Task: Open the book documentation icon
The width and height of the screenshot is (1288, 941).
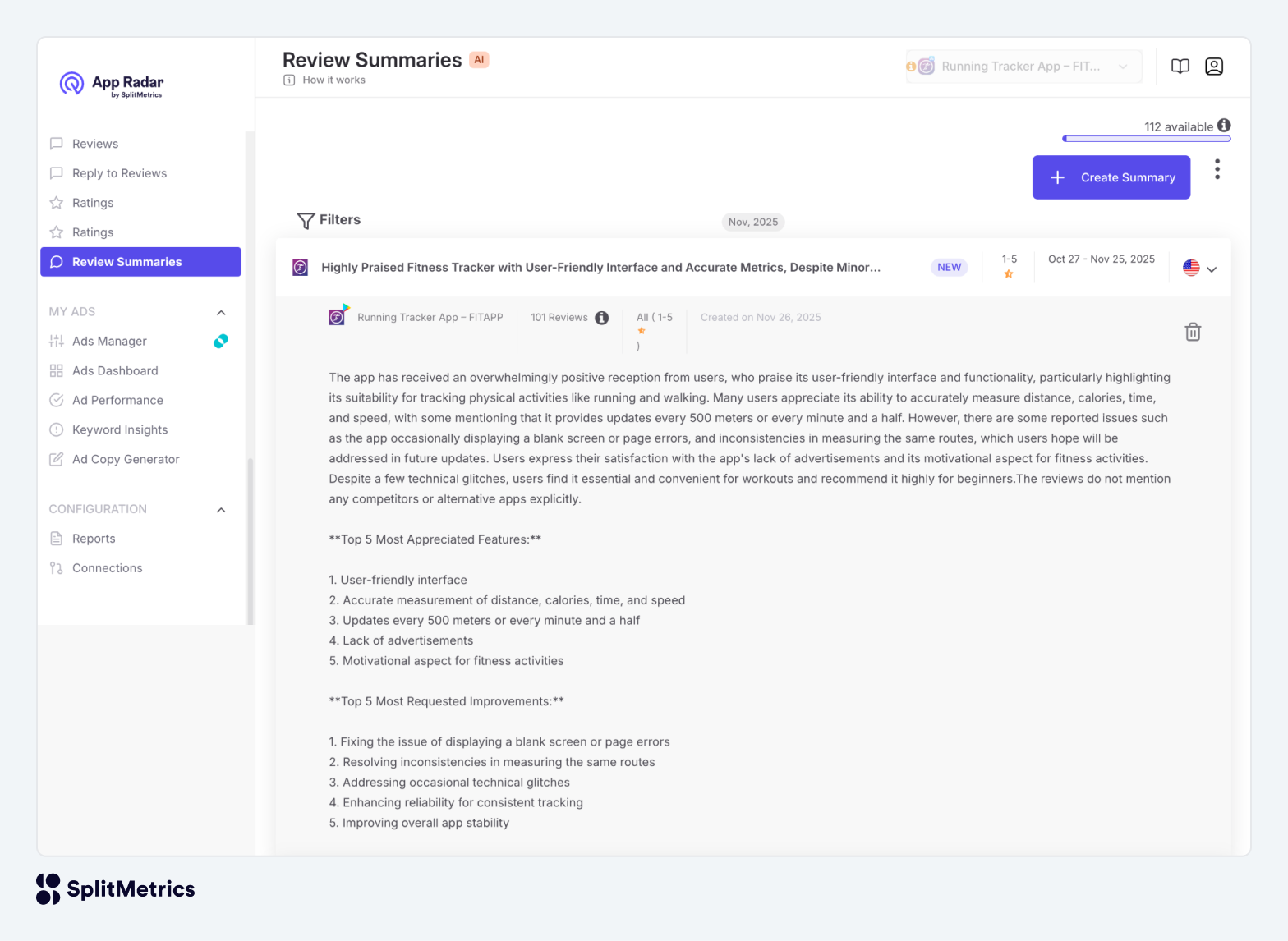Action: point(1180,67)
